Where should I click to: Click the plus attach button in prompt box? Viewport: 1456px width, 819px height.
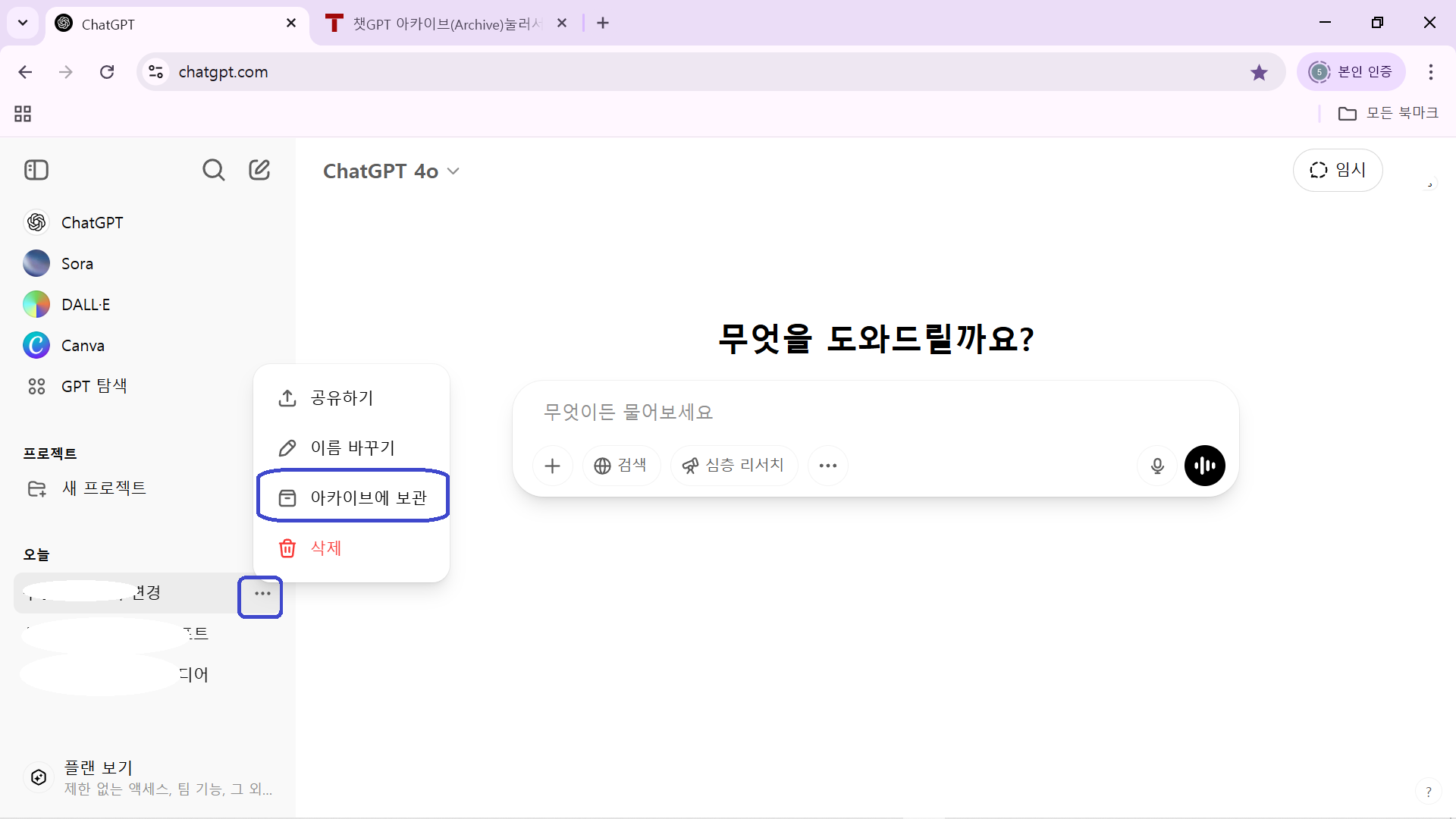[552, 466]
